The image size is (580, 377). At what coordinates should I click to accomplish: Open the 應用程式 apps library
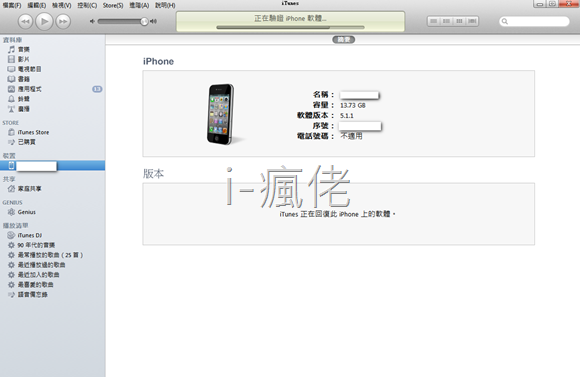[30, 89]
